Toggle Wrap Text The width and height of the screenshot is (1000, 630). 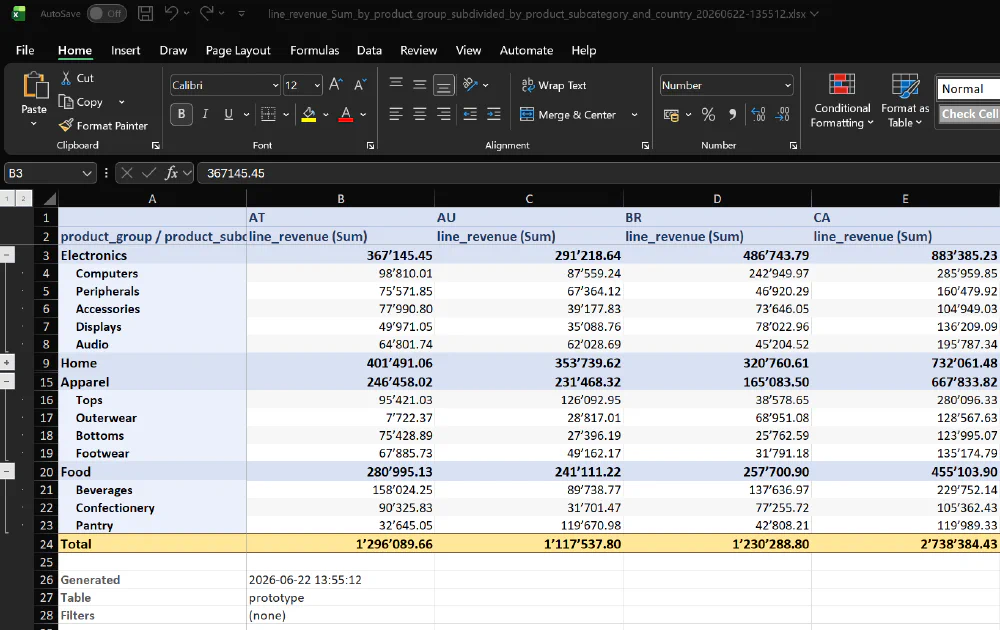(x=554, y=85)
